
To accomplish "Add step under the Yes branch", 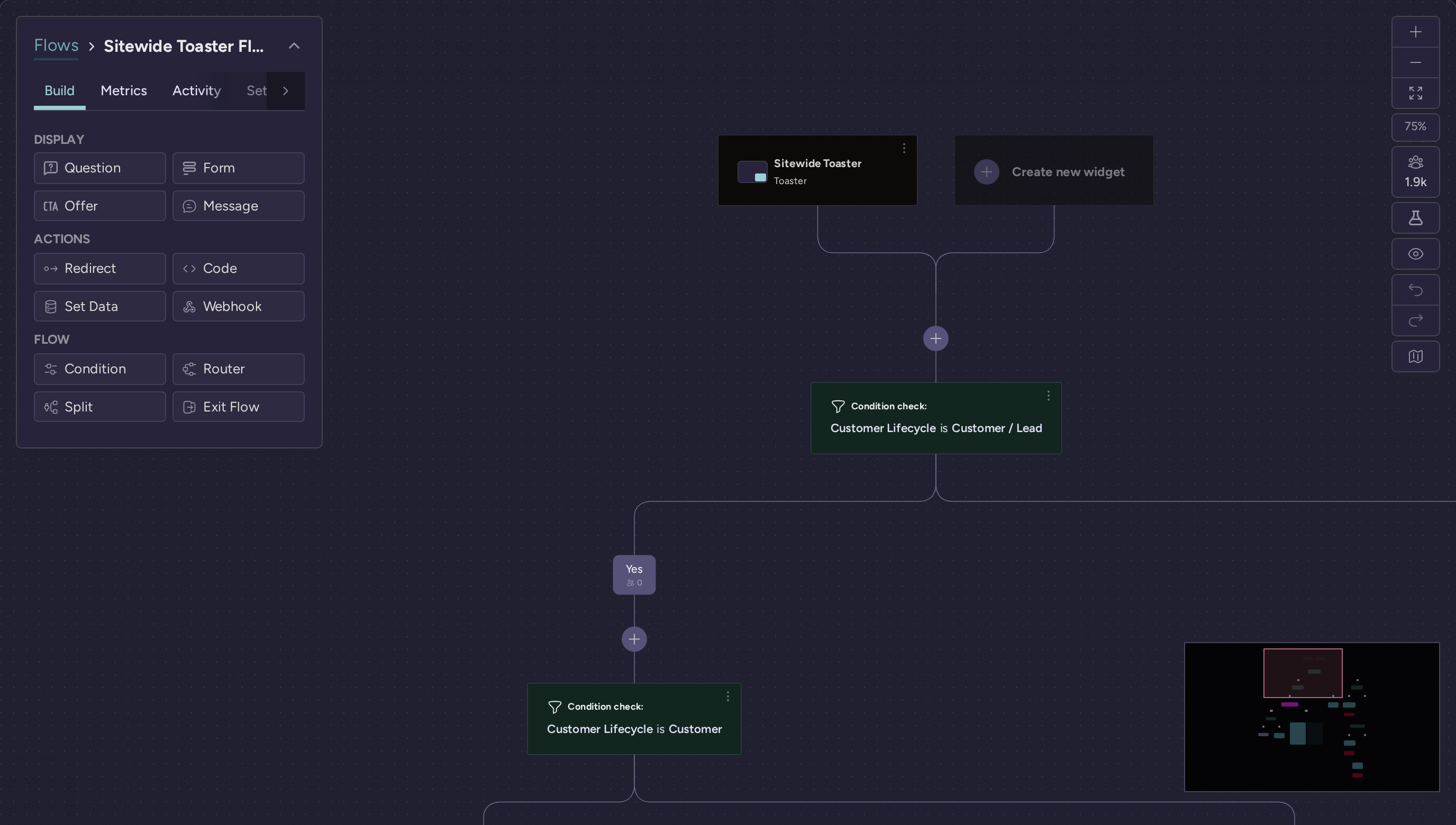I will coord(634,639).
